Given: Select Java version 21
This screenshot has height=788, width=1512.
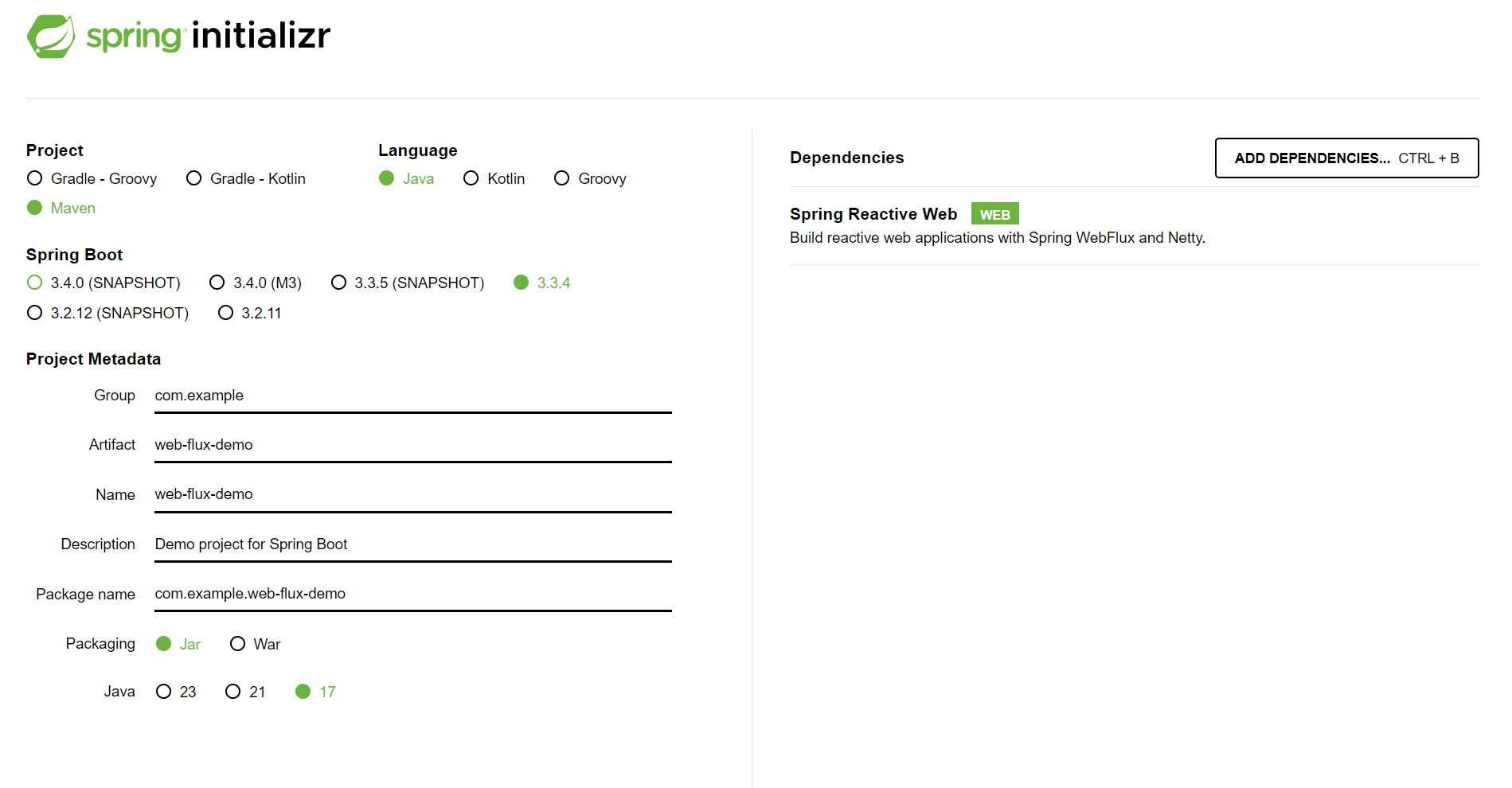Looking at the screenshot, I should click(245, 692).
